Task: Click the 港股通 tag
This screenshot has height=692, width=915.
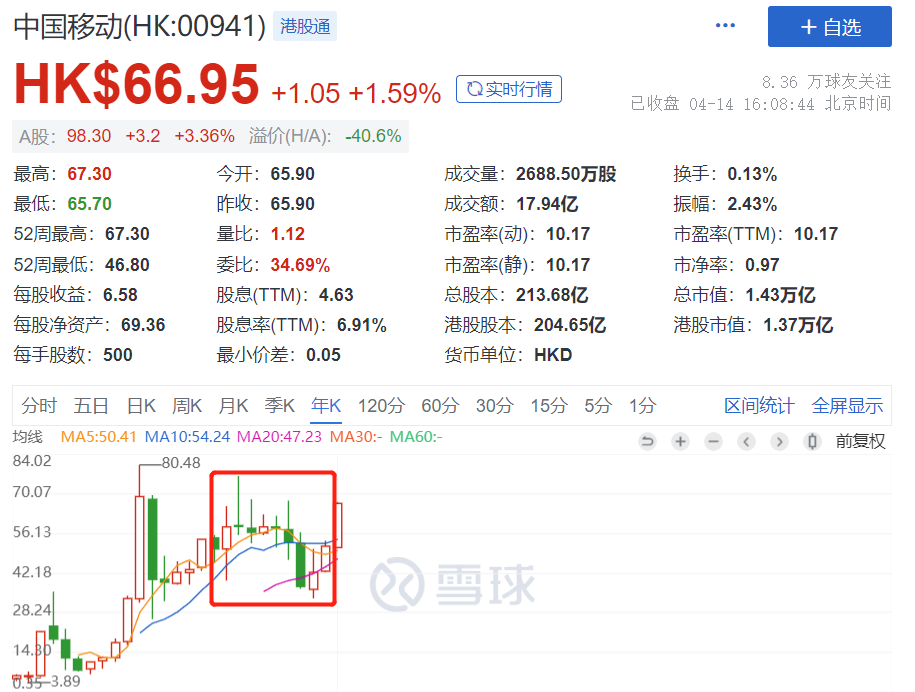Action: click(305, 27)
